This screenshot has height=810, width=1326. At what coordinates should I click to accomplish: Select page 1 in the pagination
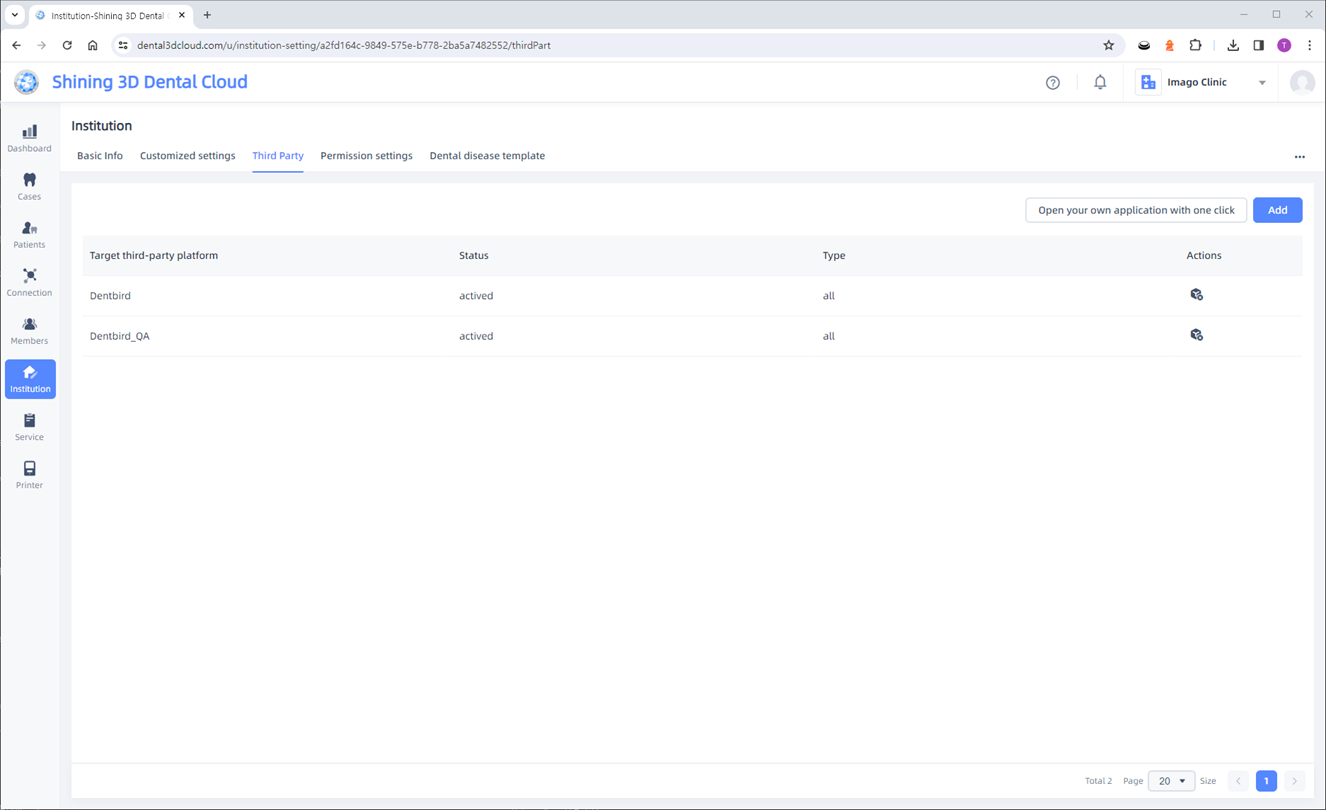pos(1266,781)
